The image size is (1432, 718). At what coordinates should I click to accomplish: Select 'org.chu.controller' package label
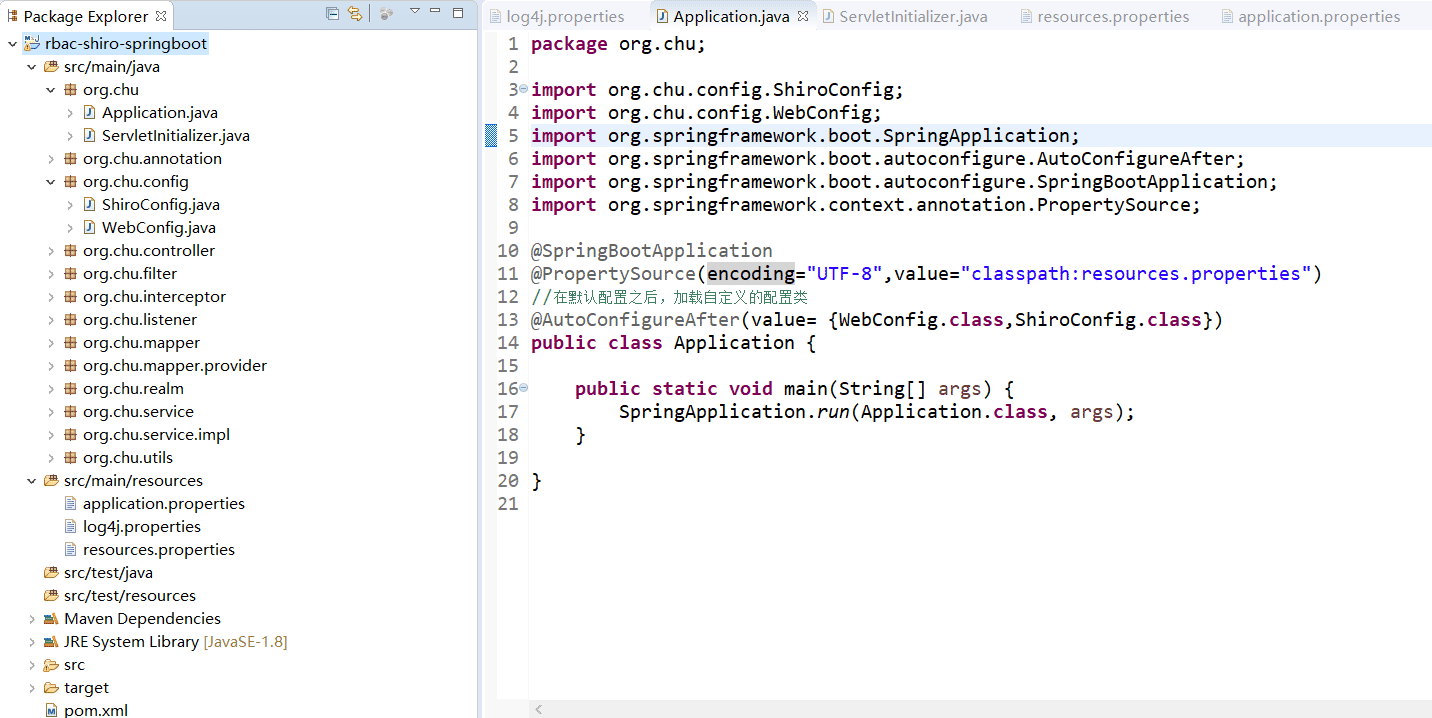149,251
